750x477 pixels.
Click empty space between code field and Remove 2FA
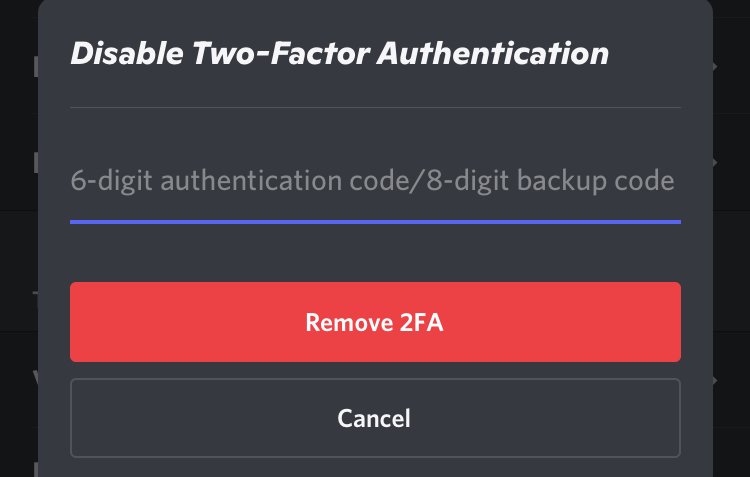coord(375,253)
